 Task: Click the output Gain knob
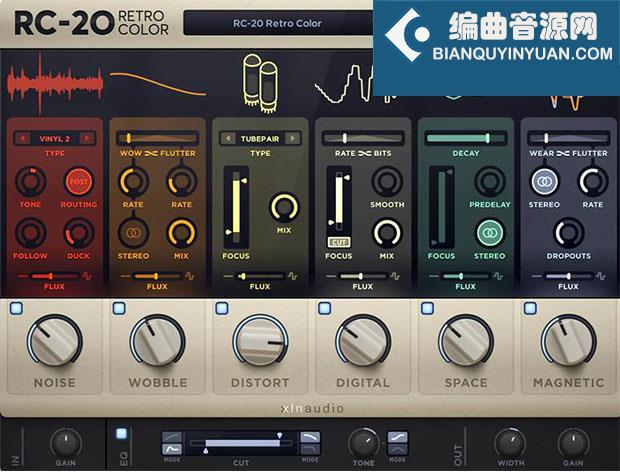coord(573,443)
